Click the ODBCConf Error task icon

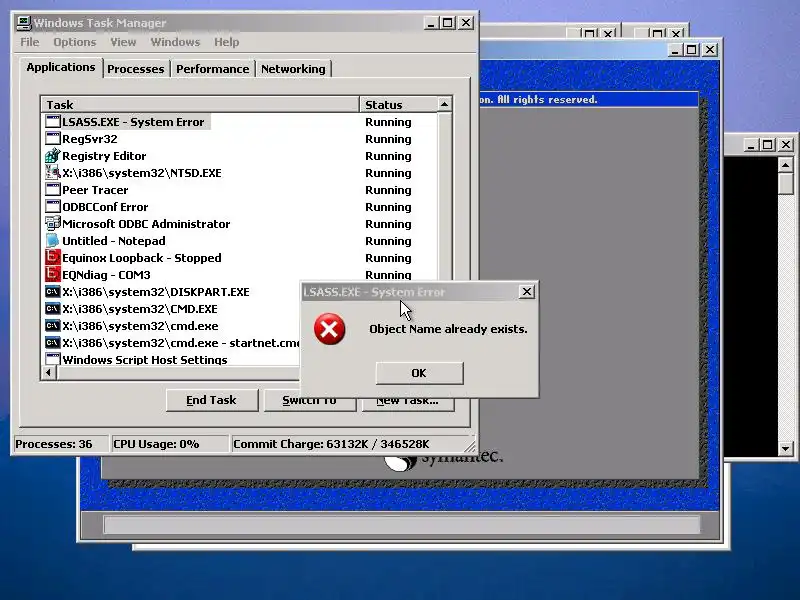pos(53,206)
